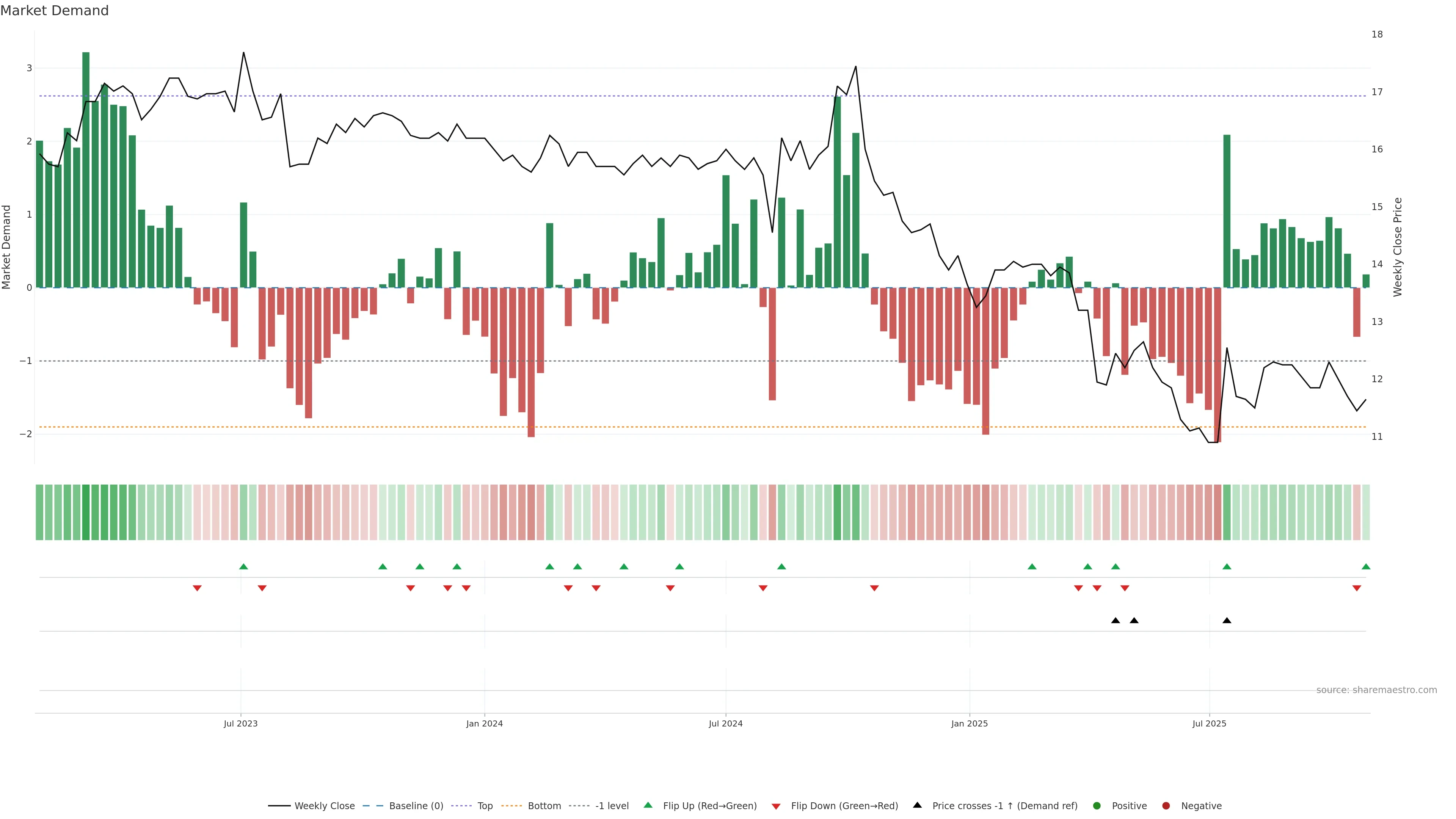Click the leftmost black triangle crossing marker
The height and width of the screenshot is (819, 1456).
pos(1115,621)
